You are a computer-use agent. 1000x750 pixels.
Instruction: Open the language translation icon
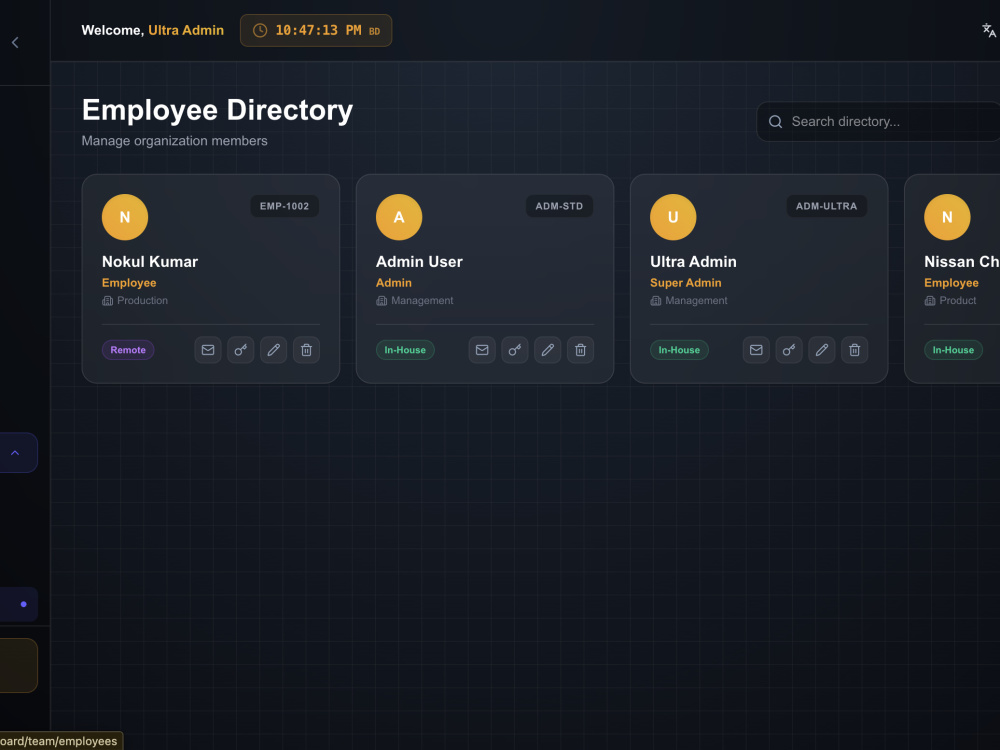989,31
